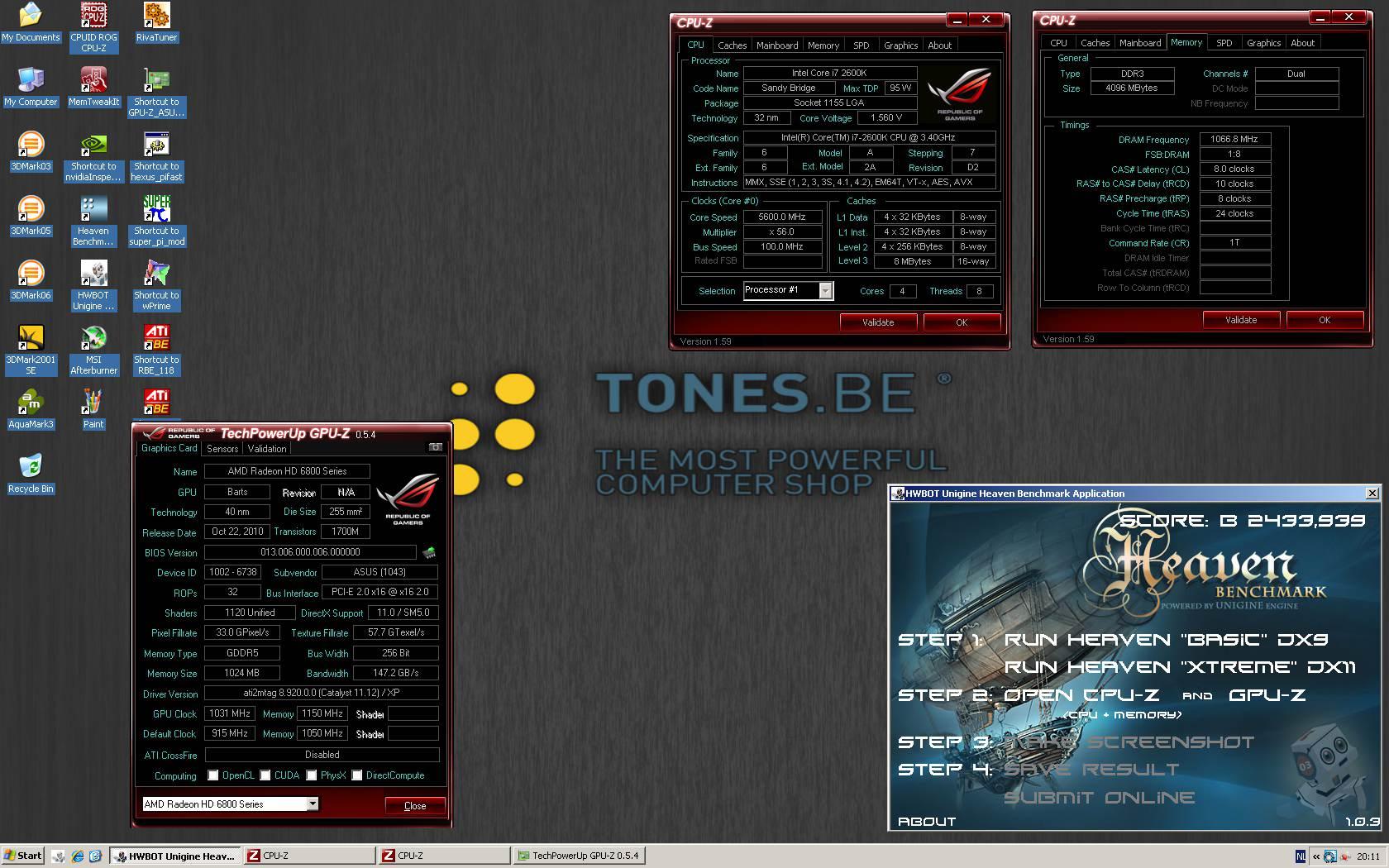Launch 3DMark2001 SE desktop icon
Screen dimensions: 1389x868
pos(31,350)
